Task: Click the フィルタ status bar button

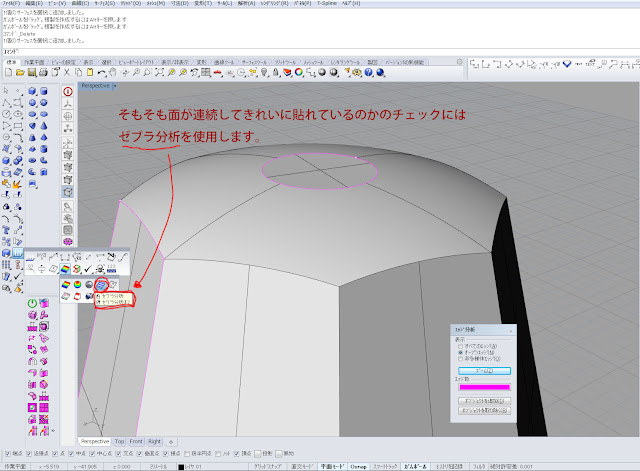Action: (478, 467)
